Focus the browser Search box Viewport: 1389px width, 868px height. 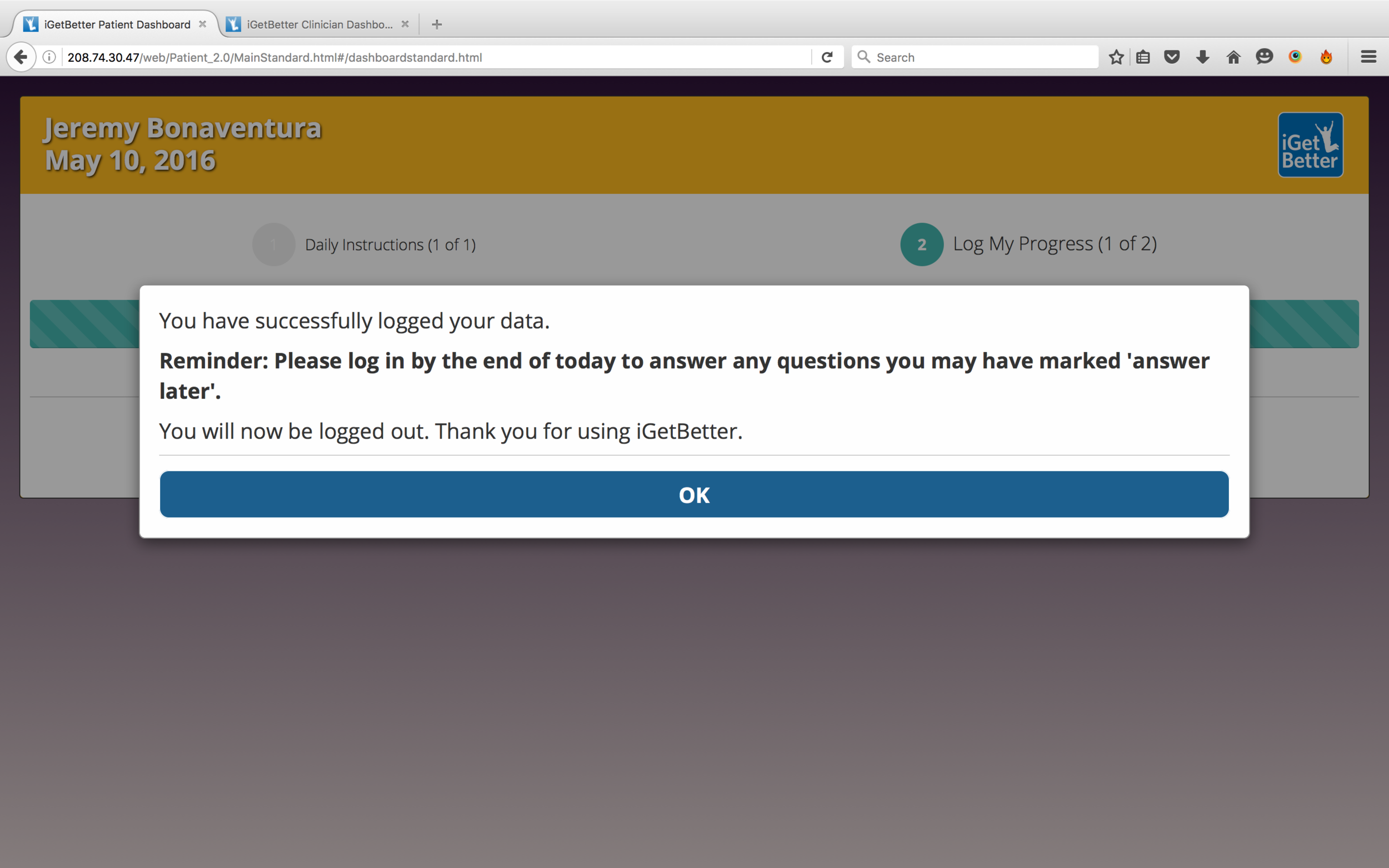tap(975, 57)
